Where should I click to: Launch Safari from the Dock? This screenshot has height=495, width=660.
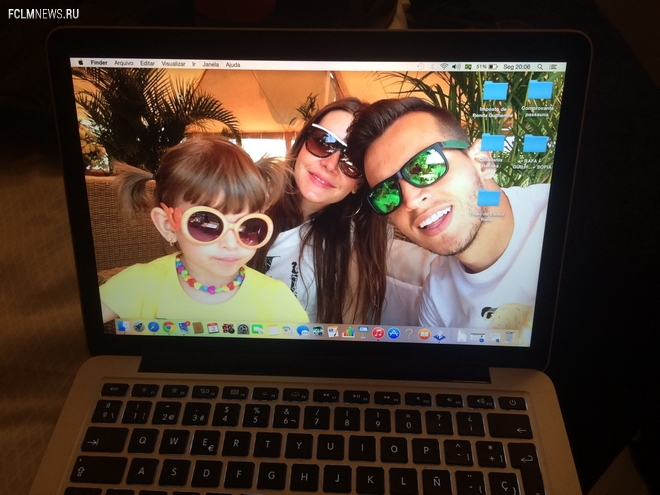[x=153, y=327]
